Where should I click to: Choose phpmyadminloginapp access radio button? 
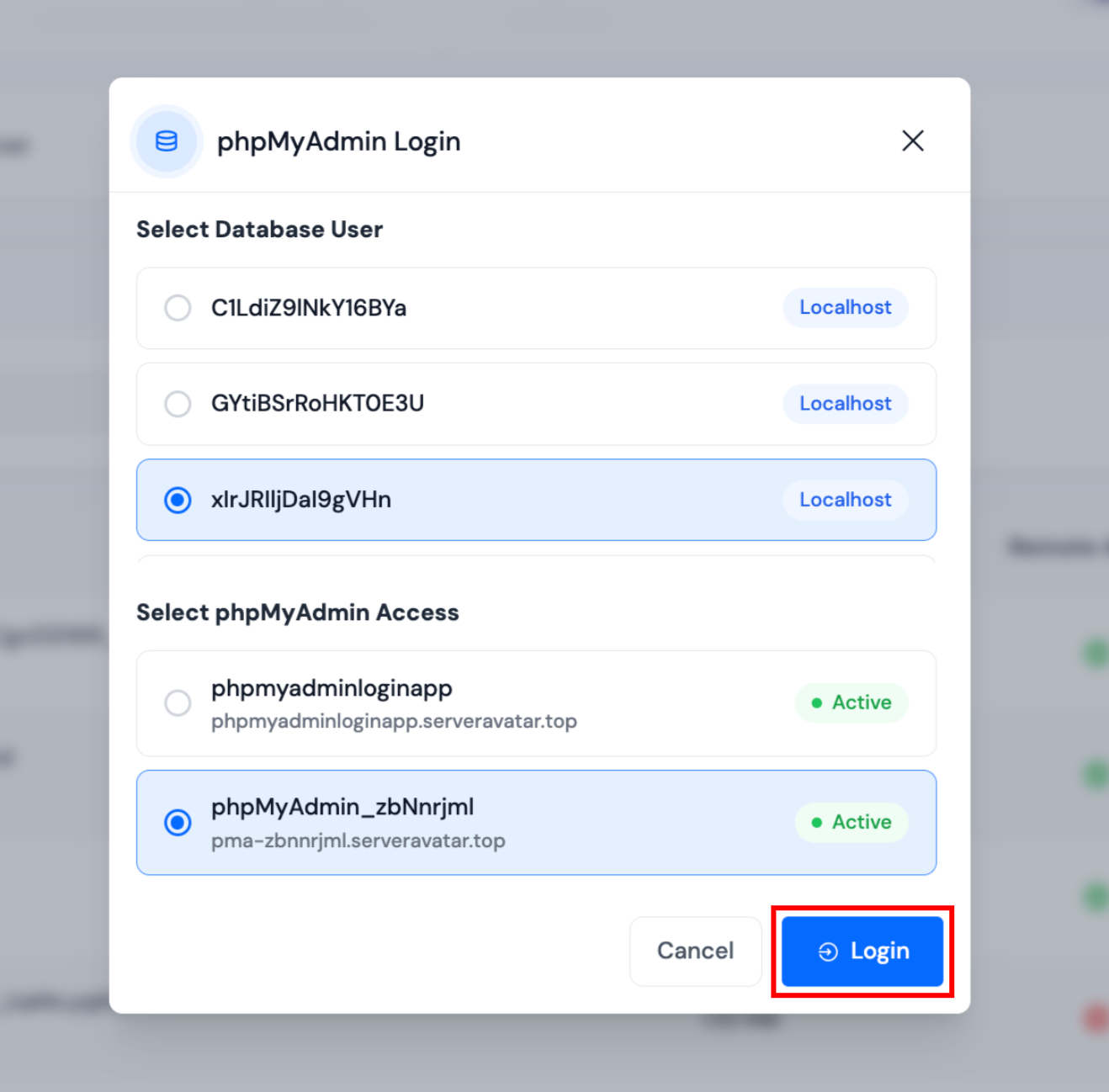point(178,702)
